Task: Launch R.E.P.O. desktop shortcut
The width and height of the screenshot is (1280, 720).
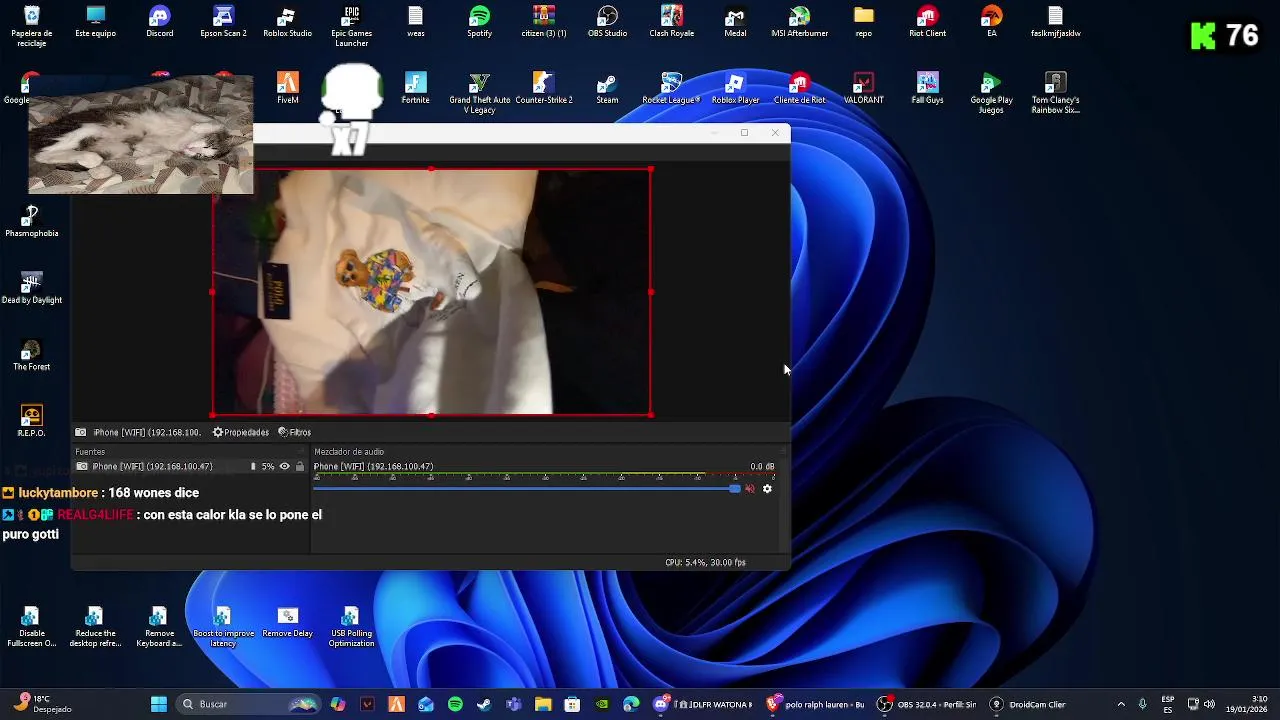Action: tap(32, 421)
